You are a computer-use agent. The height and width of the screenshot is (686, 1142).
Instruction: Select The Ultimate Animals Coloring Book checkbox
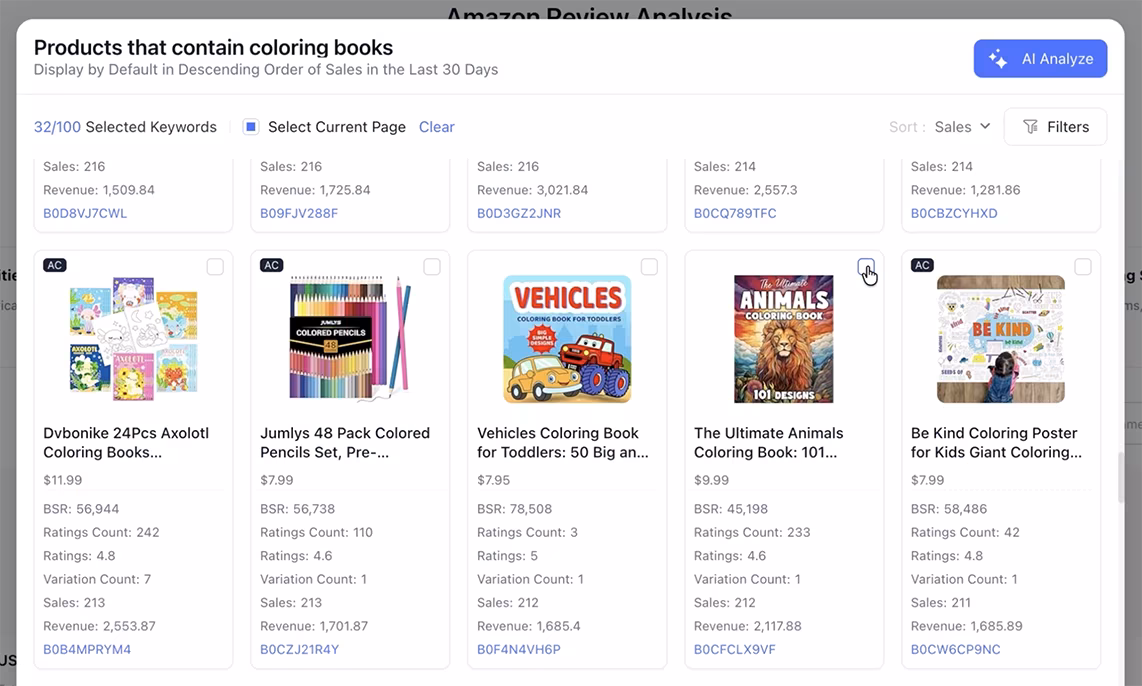[866, 267]
